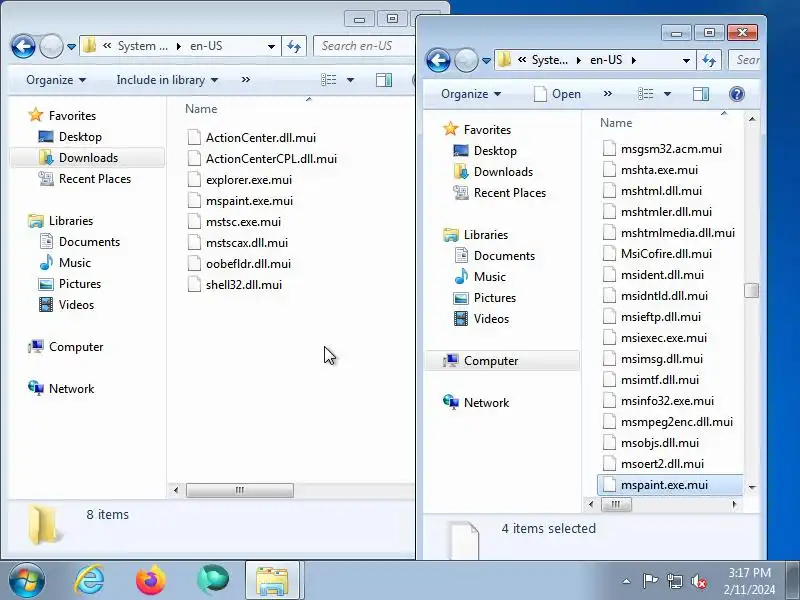Show more toolbar commands in right window
800x600 pixels.
pos(608,94)
